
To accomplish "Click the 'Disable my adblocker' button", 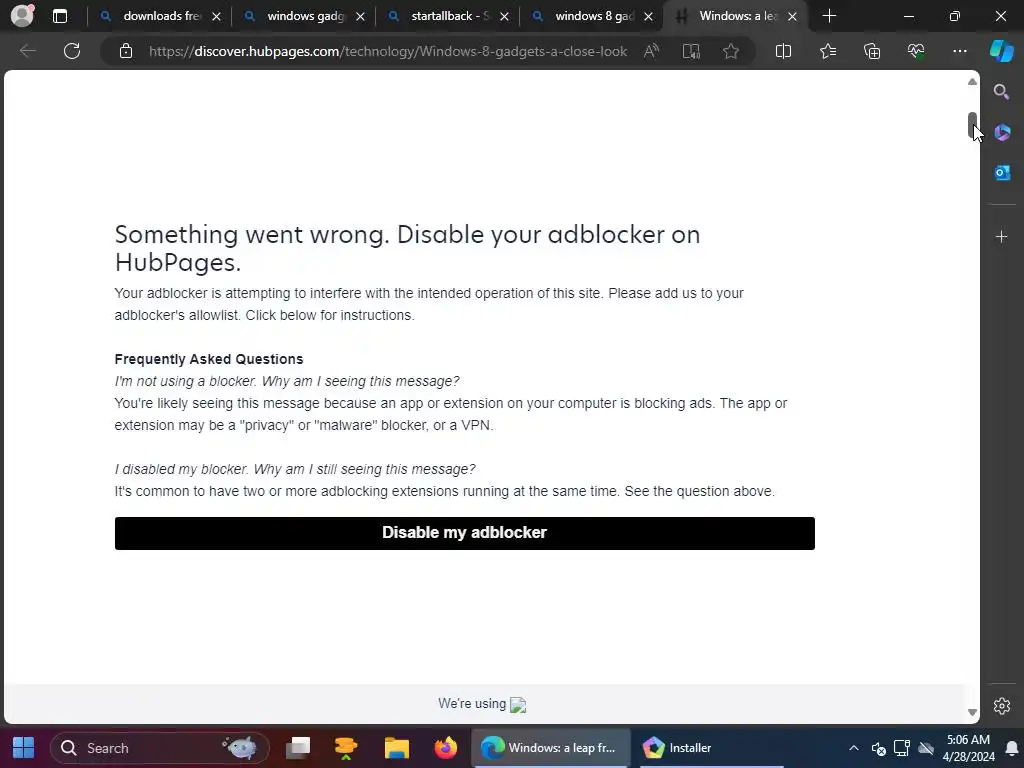I will click(464, 533).
